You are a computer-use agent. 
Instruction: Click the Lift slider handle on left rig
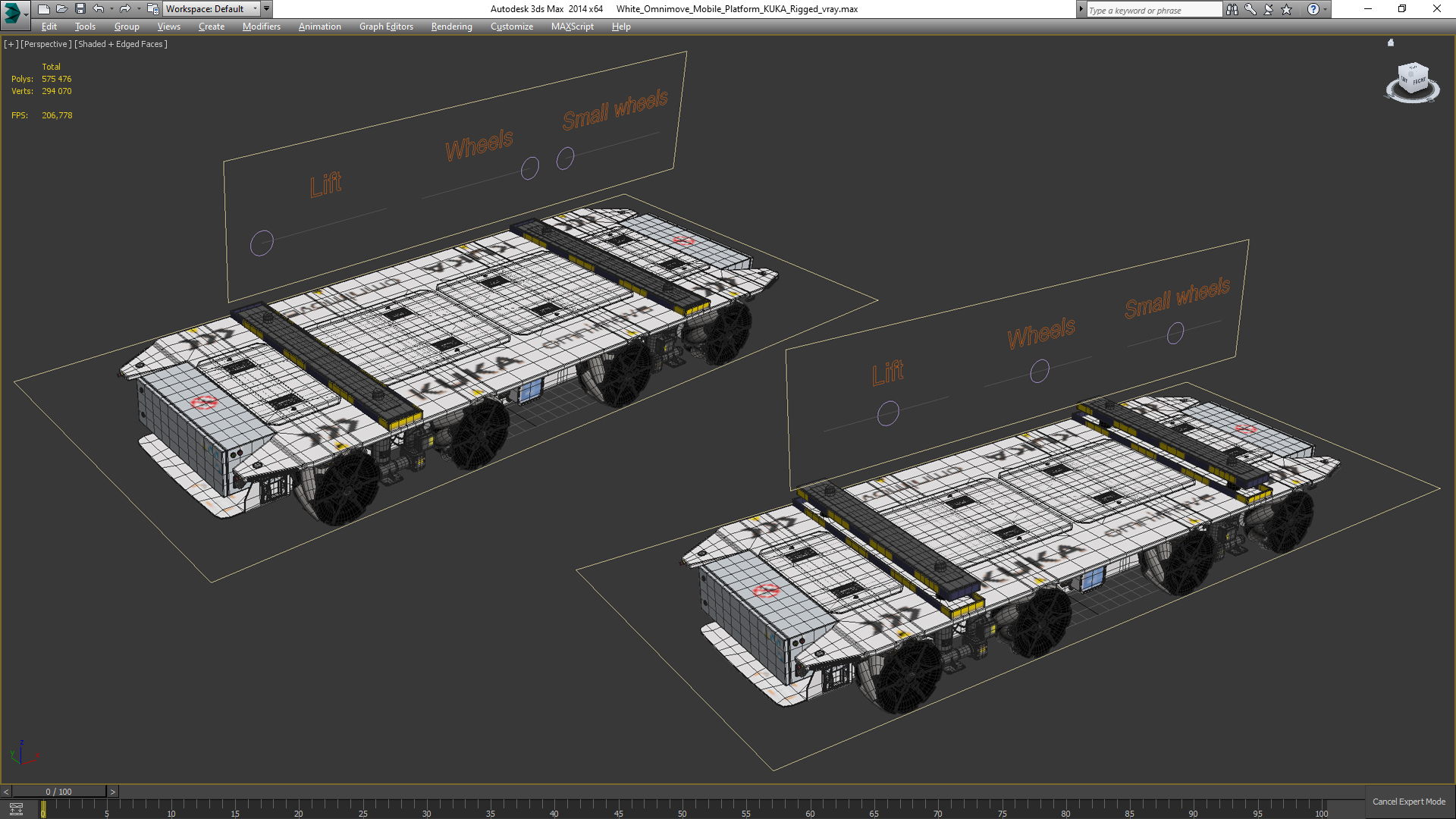[262, 243]
